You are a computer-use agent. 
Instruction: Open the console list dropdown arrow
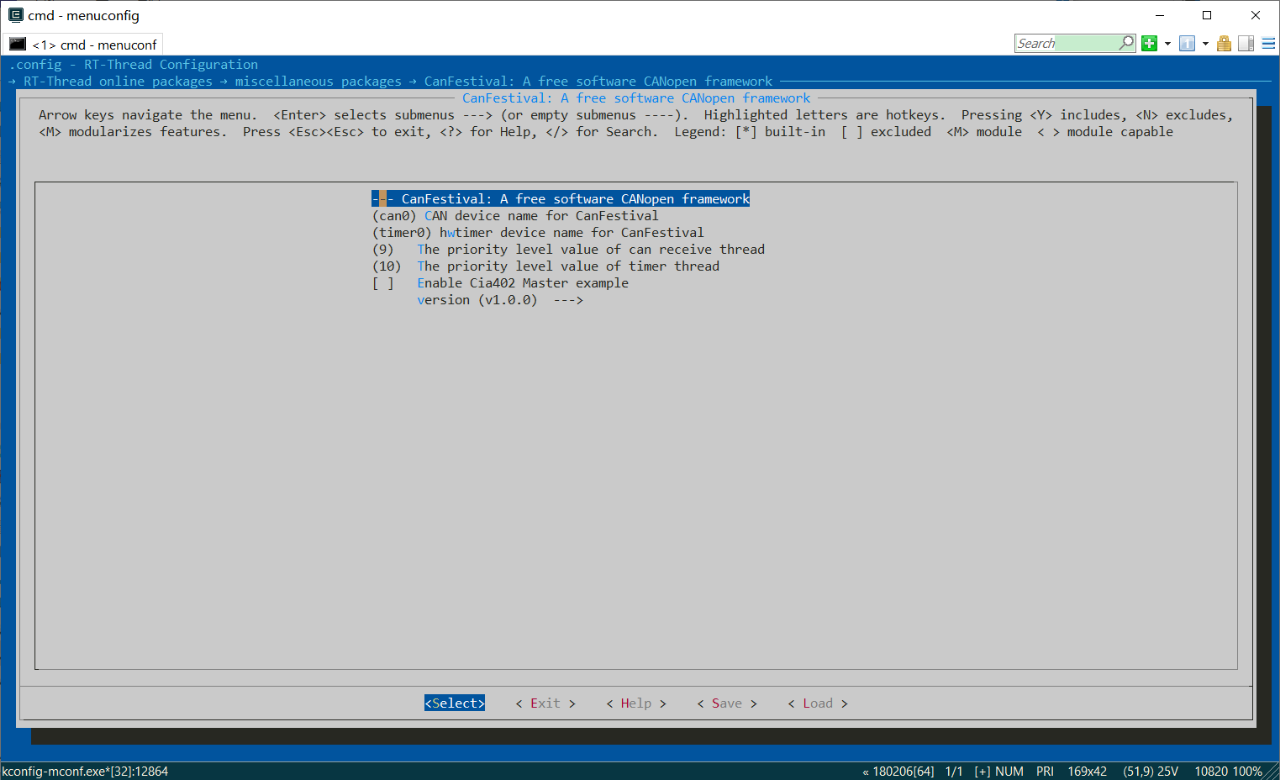point(1205,44)
